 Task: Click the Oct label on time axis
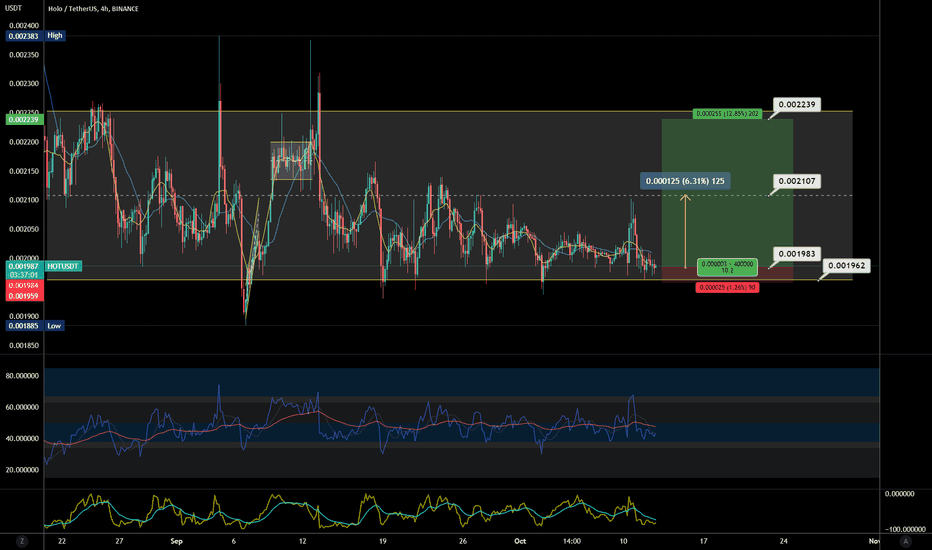[520, 541]
